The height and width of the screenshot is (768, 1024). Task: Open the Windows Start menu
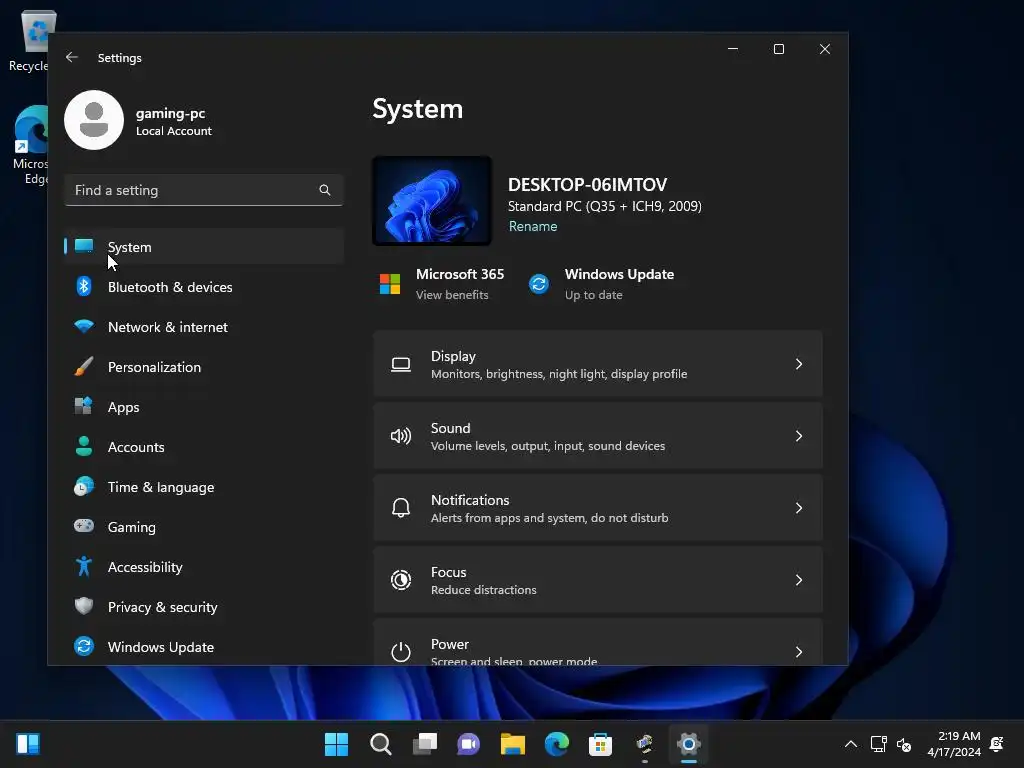(336, 744)
